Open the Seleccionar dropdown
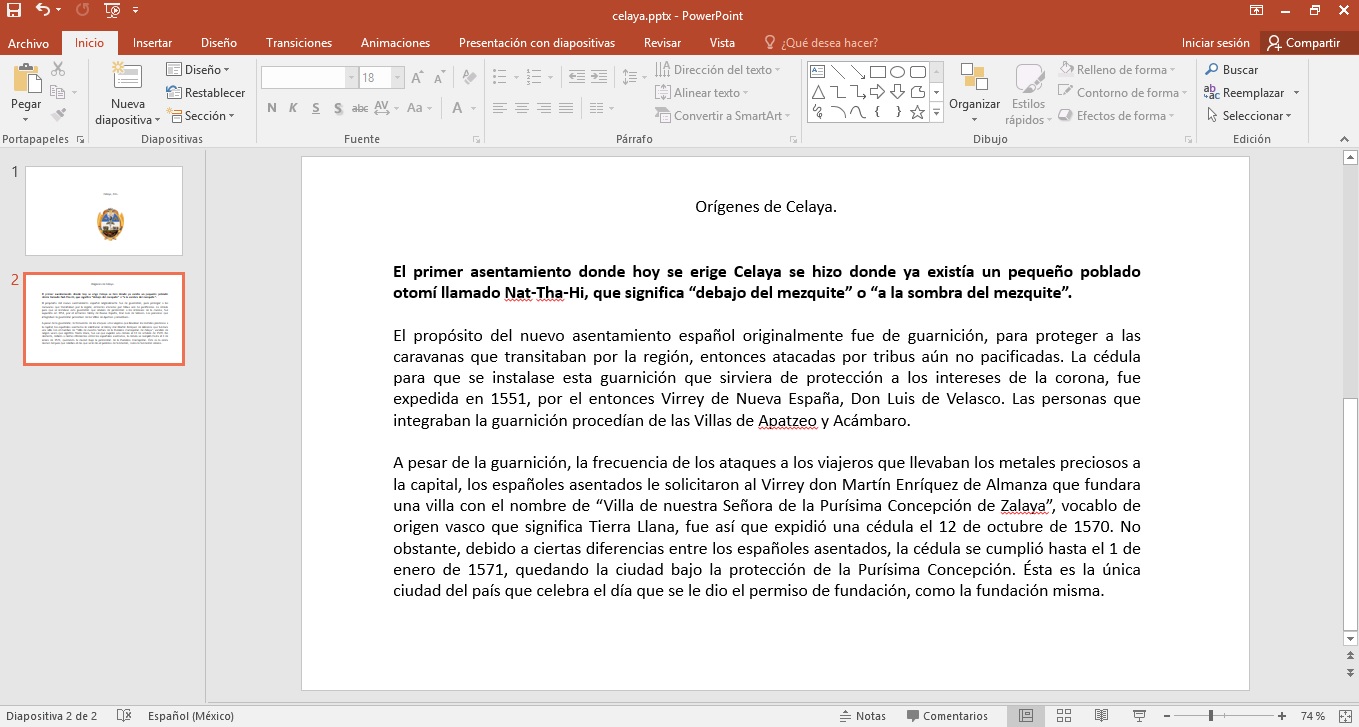 [1252, 116]
